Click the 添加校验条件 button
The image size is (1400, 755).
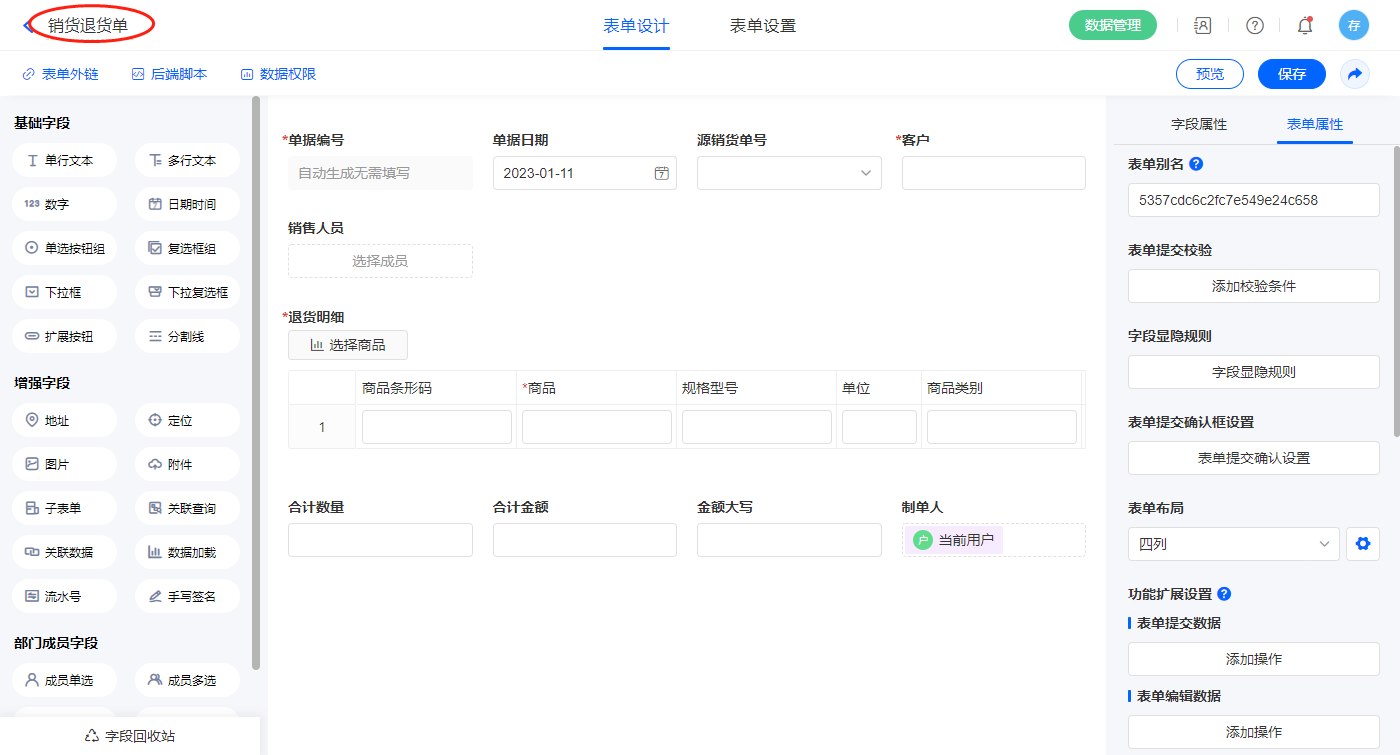pyautogui.click(x=1253, y=286)
